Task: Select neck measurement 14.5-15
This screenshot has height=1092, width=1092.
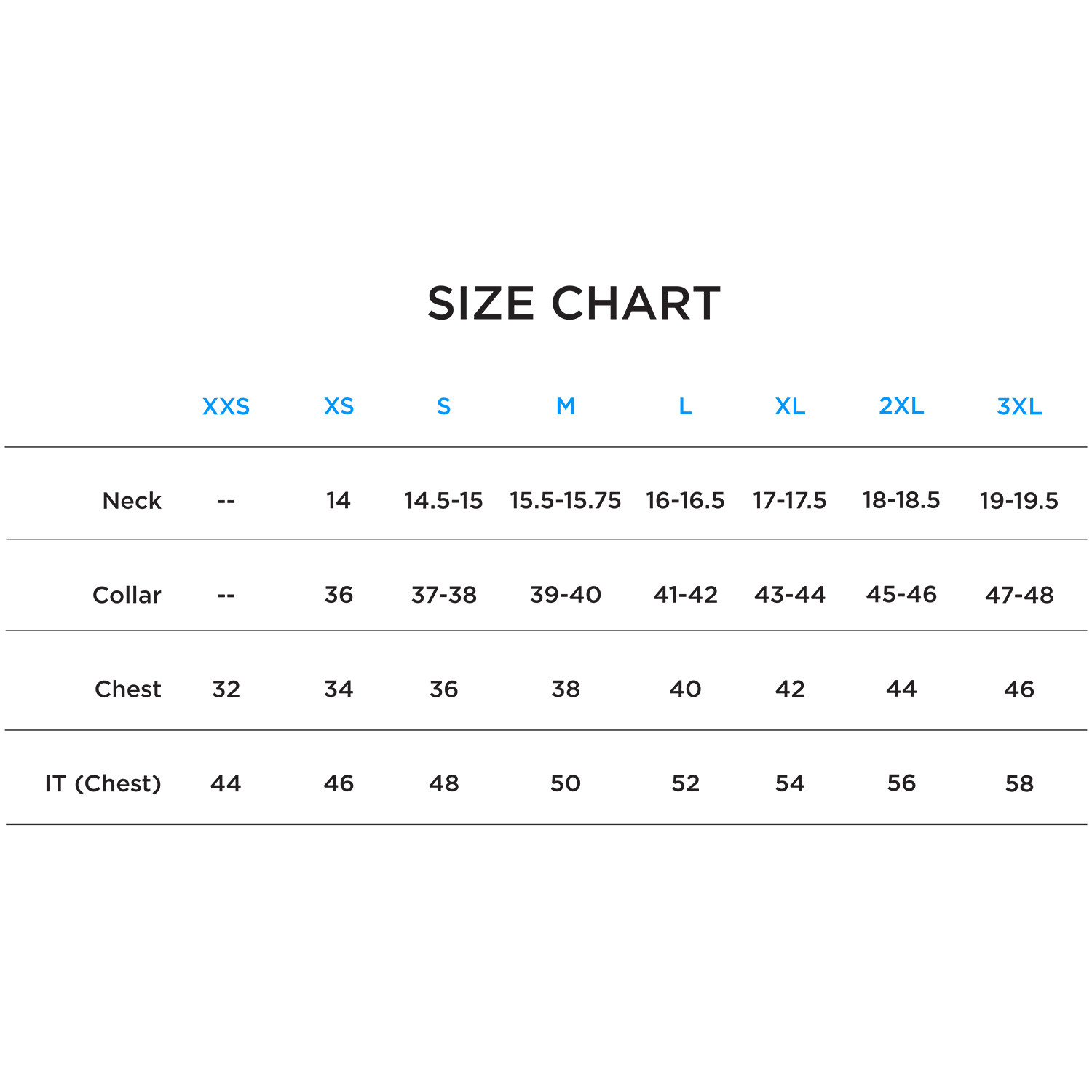Action: [443, 501]
